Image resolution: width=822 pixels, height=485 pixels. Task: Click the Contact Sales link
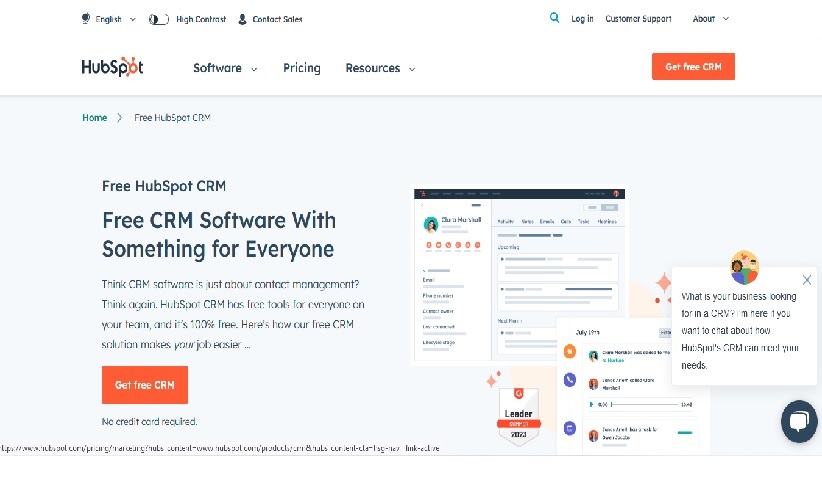[277, 19]
